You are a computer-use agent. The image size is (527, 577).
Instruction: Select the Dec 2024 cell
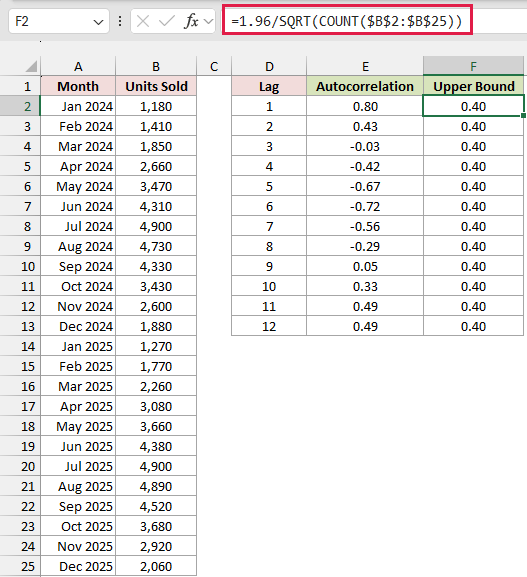(x=78, y=326)
